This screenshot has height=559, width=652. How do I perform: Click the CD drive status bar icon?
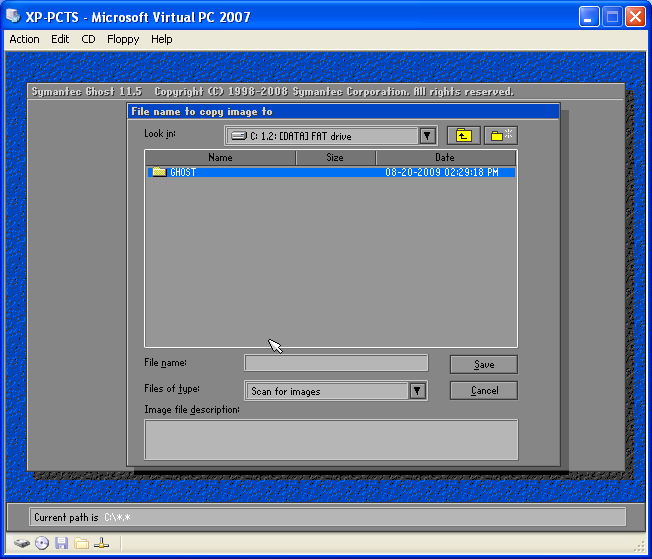coord(42,543)
